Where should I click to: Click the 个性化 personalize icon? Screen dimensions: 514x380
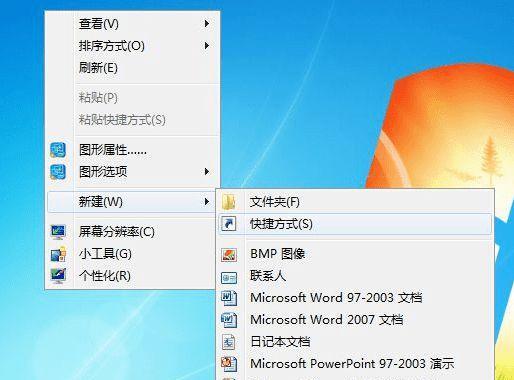58,276
